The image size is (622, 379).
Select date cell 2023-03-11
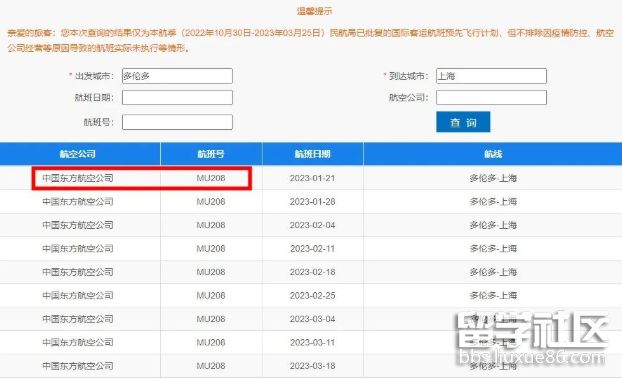point(313,342)
